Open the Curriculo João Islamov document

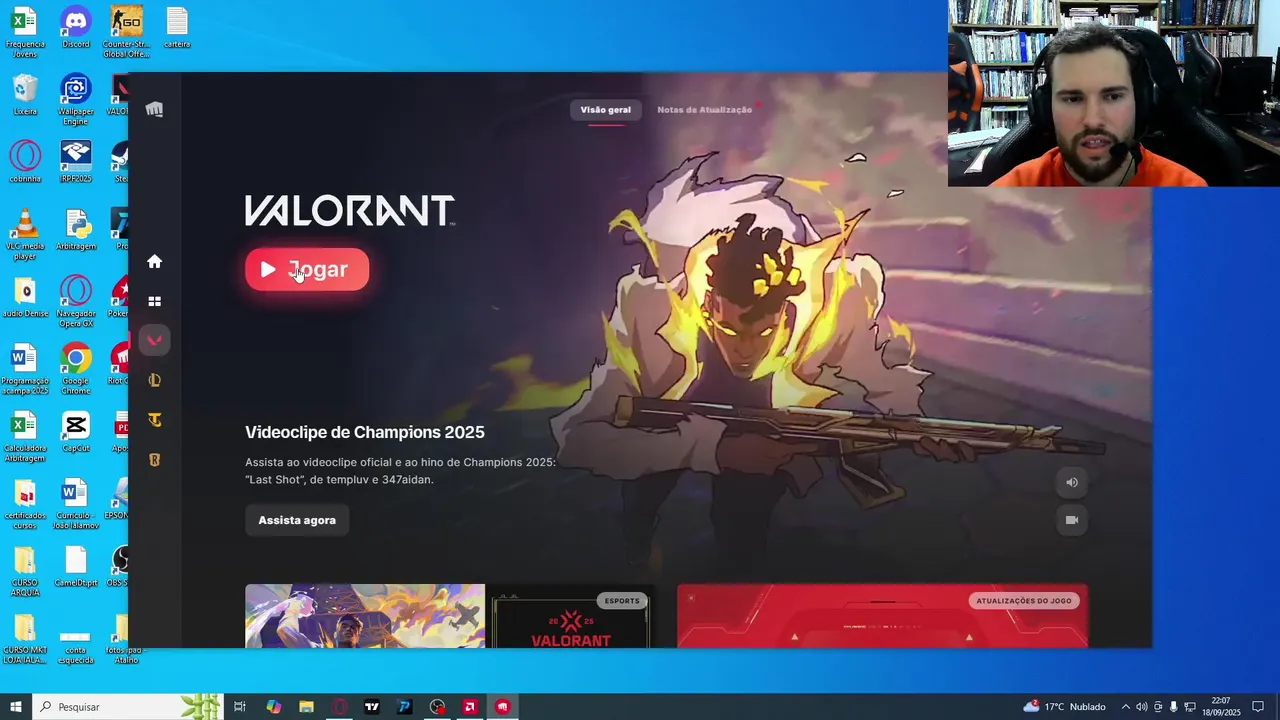point(76,504)
